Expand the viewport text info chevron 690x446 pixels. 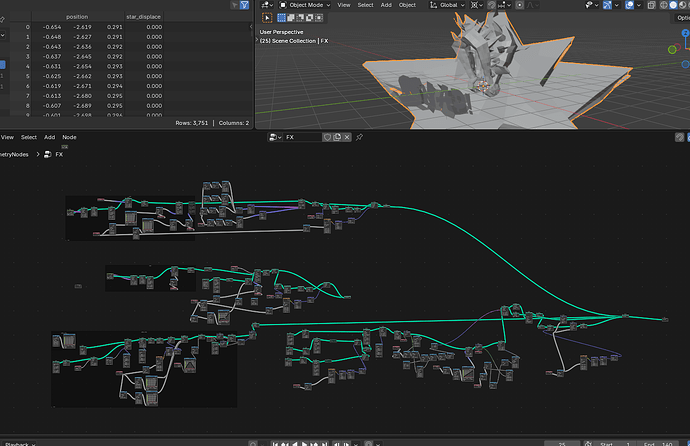[x=257, y=40]
